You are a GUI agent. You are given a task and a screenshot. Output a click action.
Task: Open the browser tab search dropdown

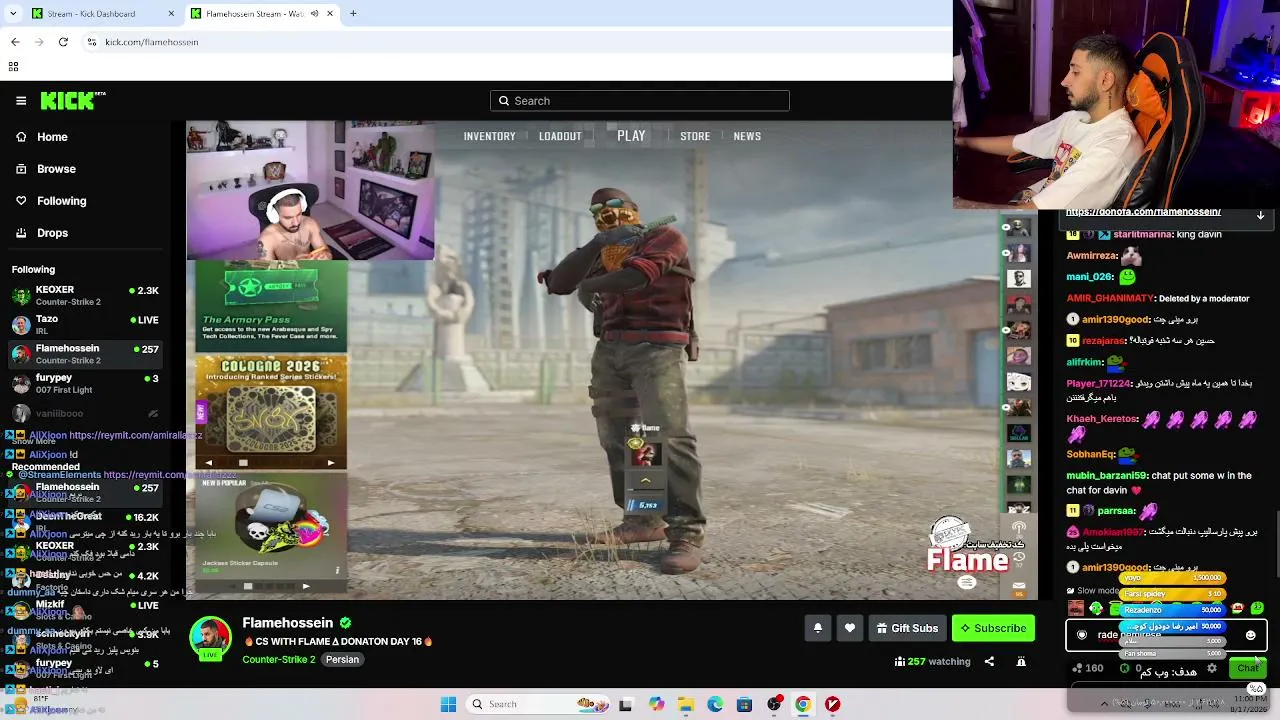pyautogui.click(x=13, y=14)
